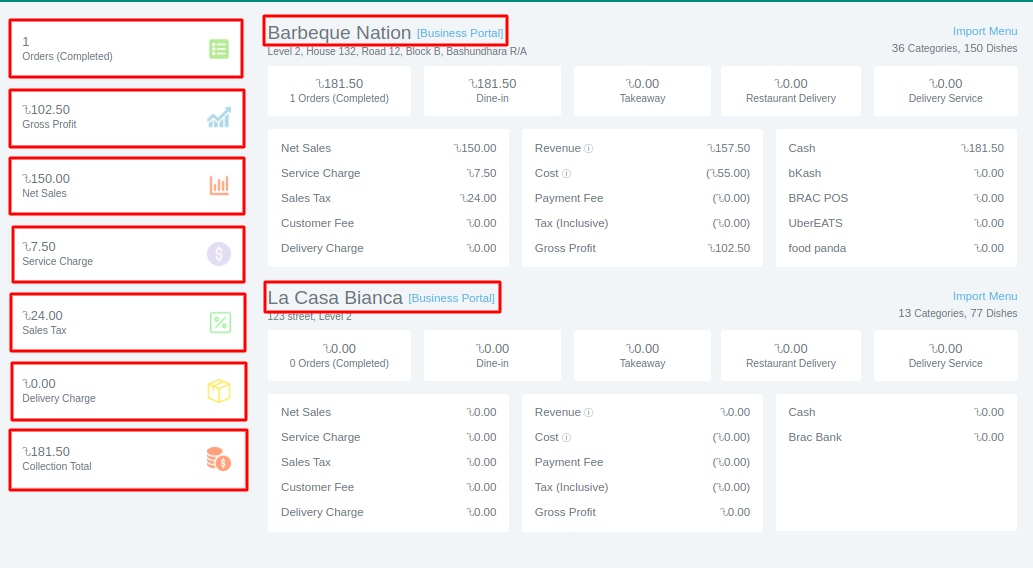The width and height of the screenshot is (1033, 568).
Task: Click the food panda payment row
Action: tap(896, 248)
